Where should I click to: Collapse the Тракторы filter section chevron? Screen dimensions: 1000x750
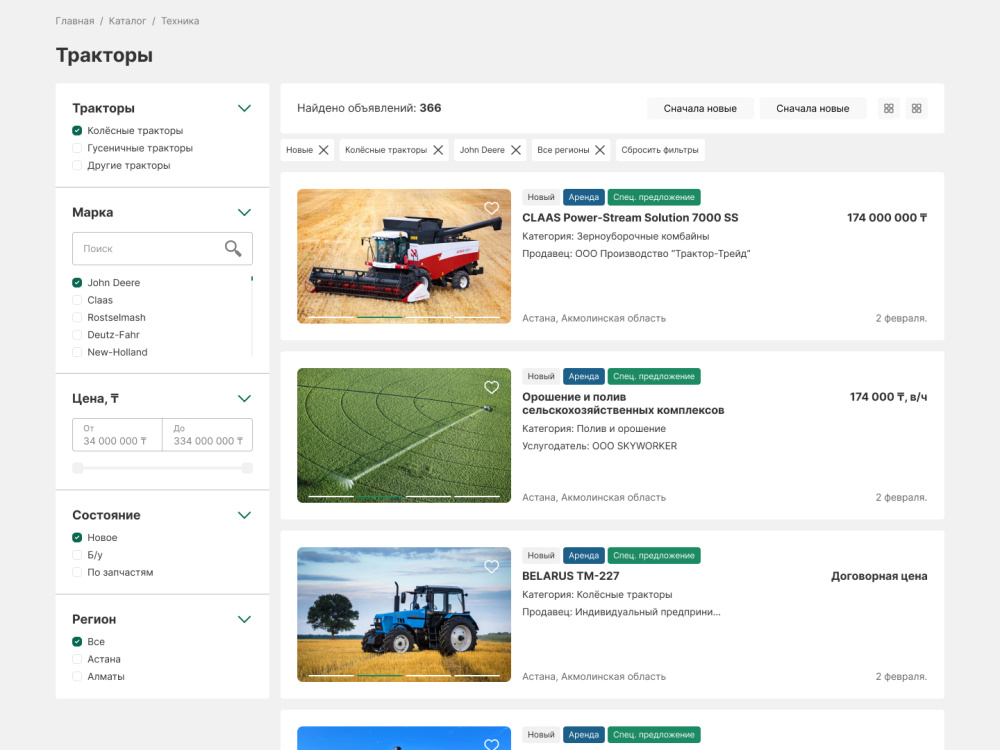[244, 108]
